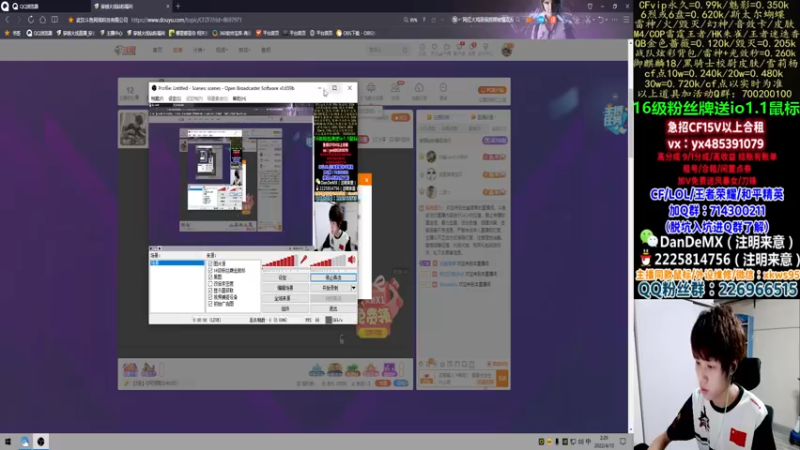800x450 pixels.
Task: Open the 360软件宝库 bookmark
Action: tap(232, 33)
